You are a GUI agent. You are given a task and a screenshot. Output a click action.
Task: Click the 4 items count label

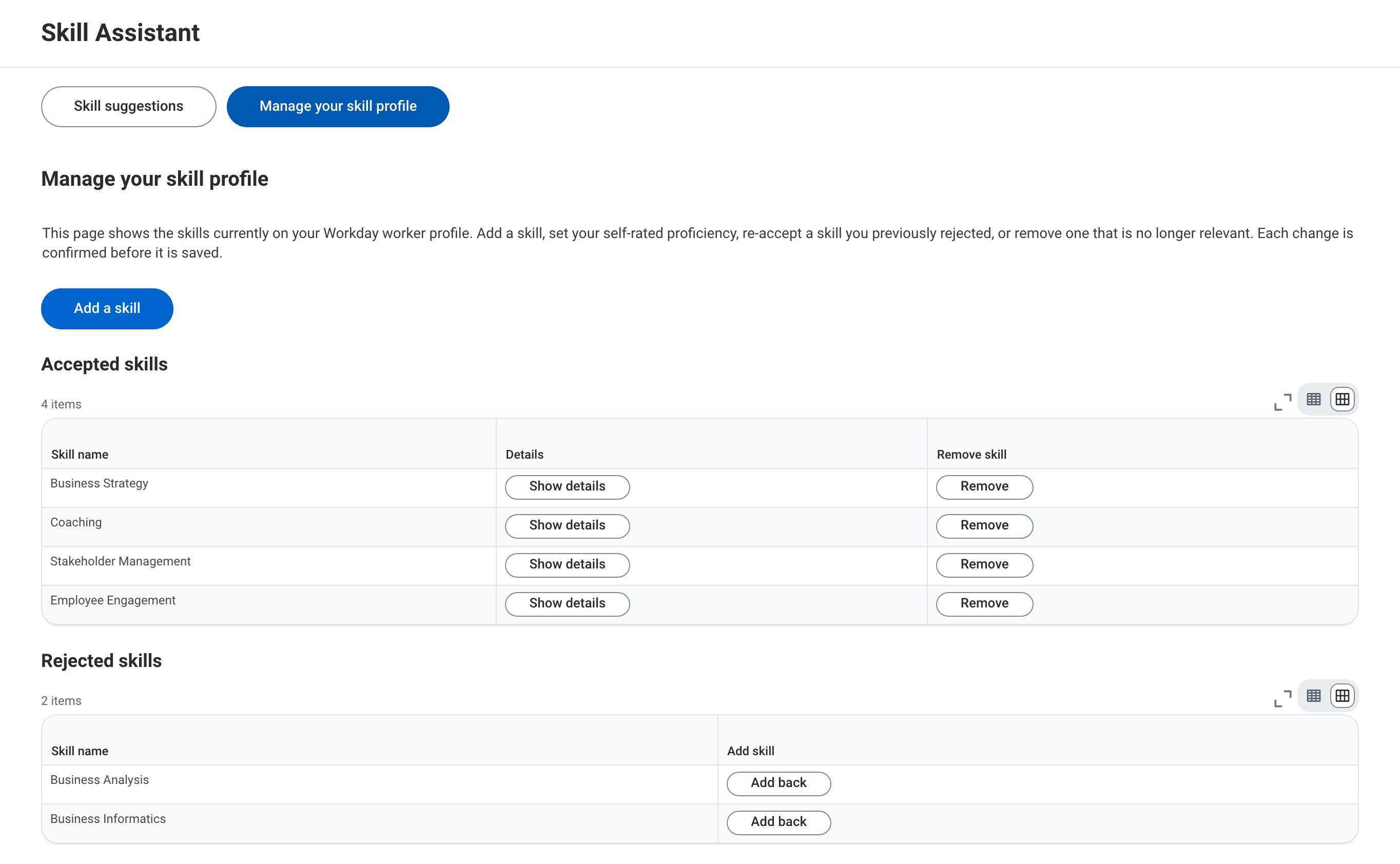(61, 404)
